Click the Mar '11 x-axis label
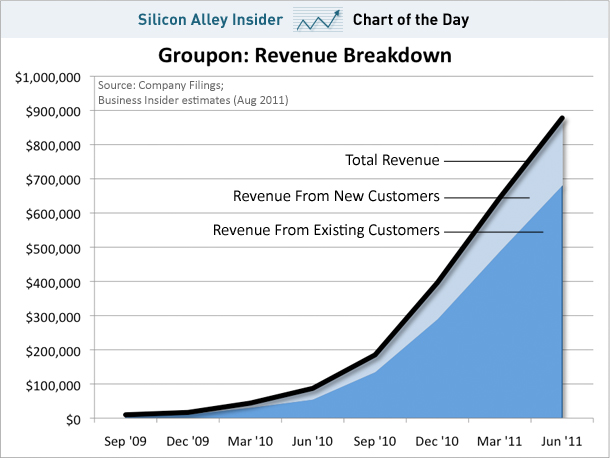This screenshot has height=458, width=610. (x=500, y=441)
